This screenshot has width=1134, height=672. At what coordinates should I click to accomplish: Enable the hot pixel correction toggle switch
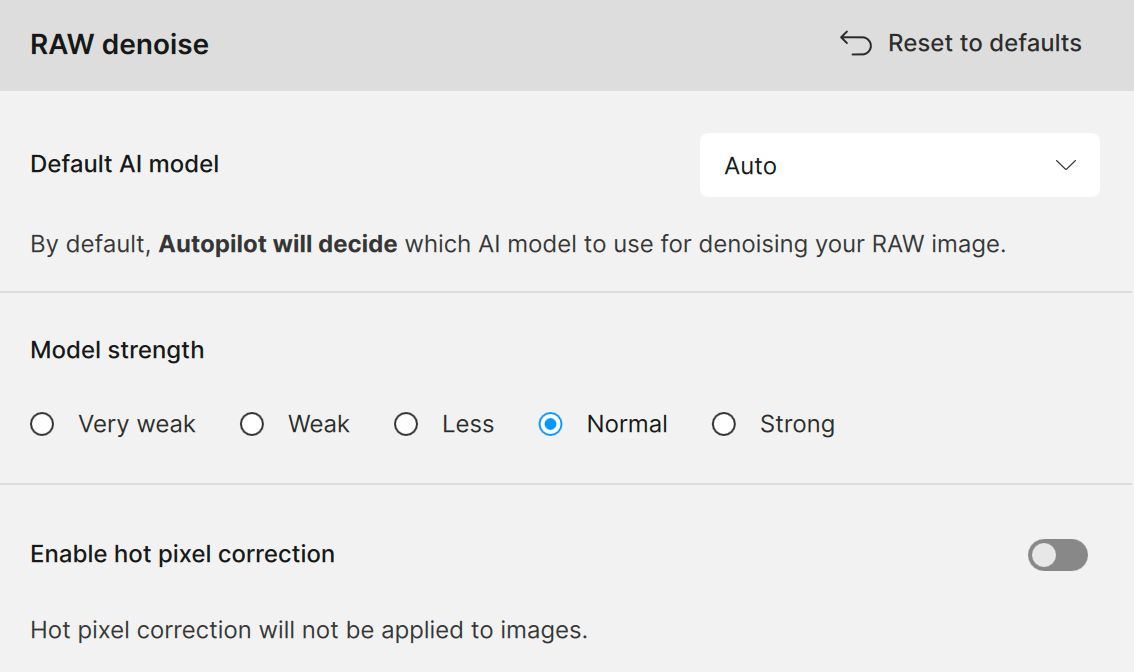(1057, 555)
